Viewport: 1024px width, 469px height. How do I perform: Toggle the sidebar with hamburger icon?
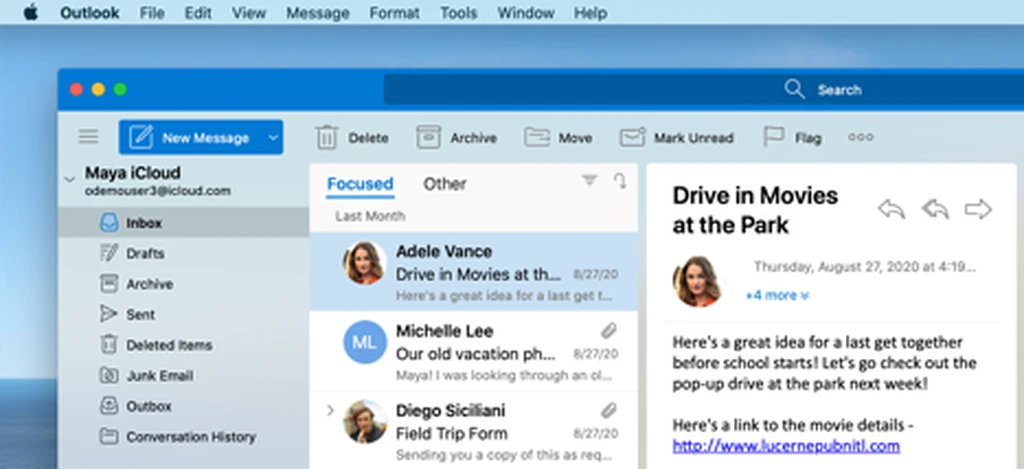click(88, 137)
